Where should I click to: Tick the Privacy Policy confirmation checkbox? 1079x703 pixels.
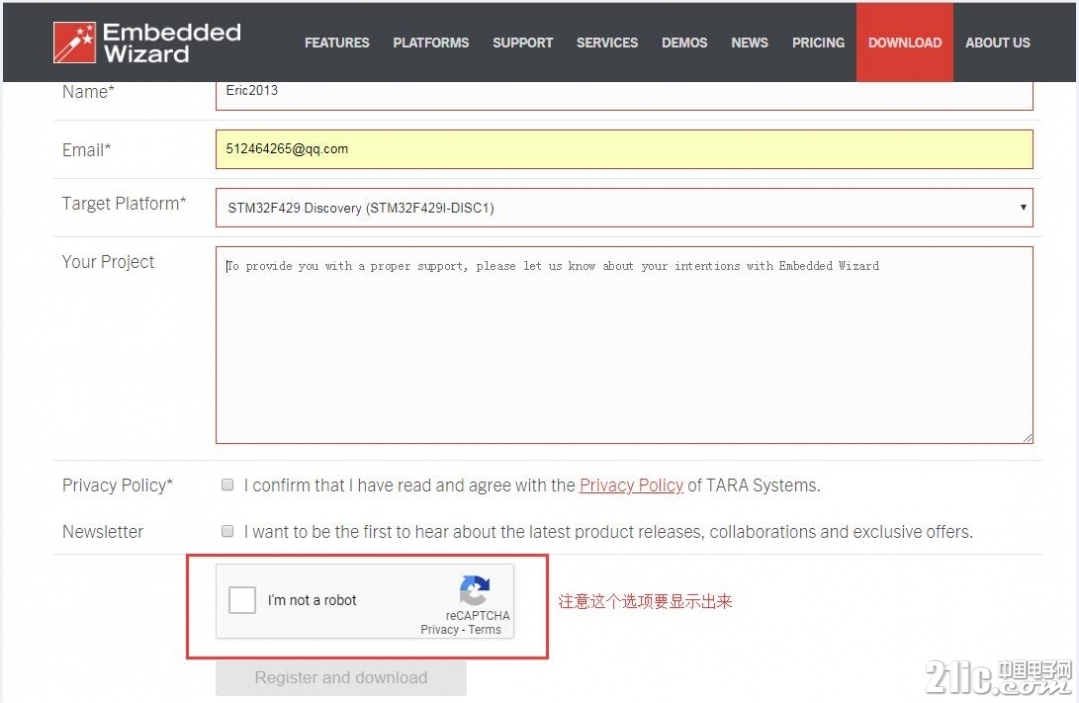pos(227,485)
